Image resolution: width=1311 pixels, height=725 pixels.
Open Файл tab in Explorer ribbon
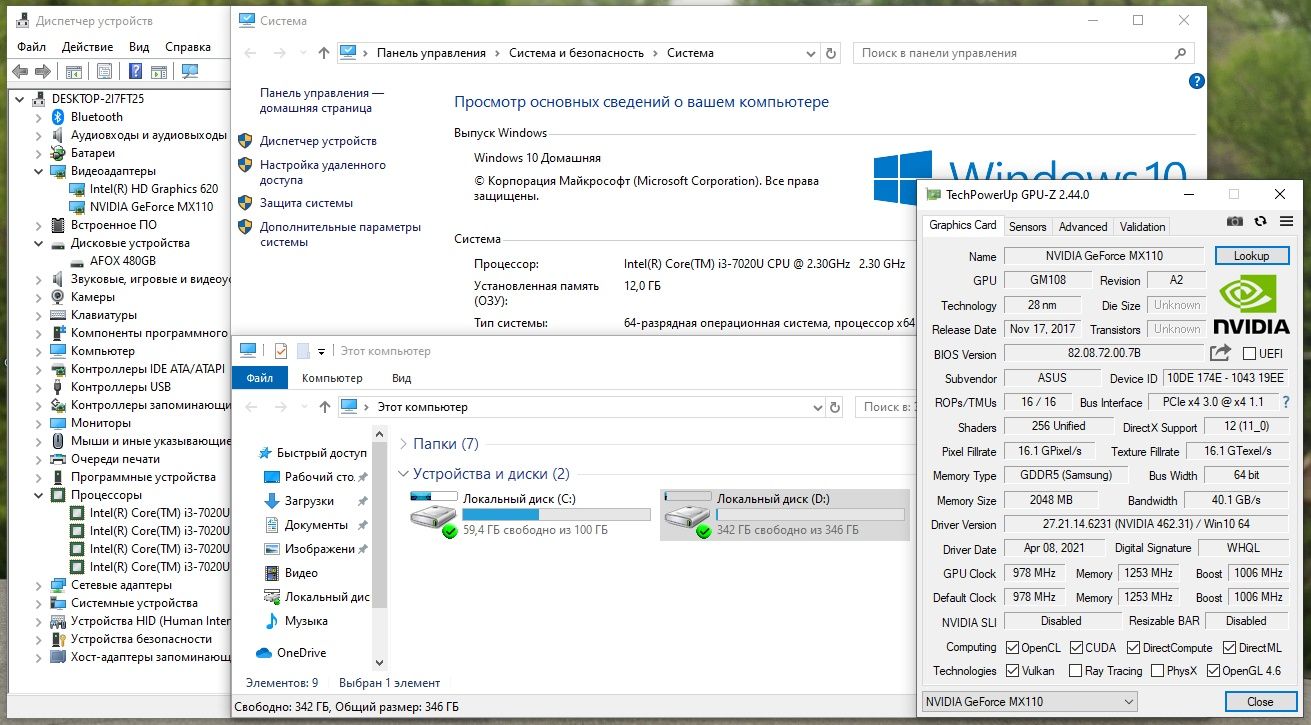[260, 378]
